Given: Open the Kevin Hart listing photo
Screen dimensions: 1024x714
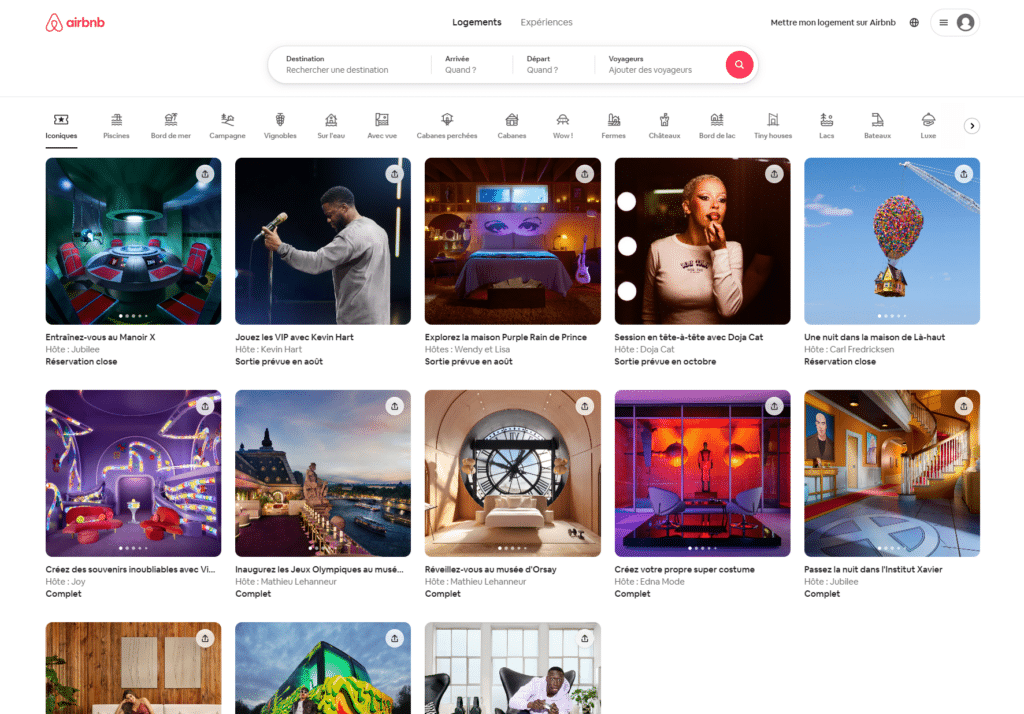Looking at the screenshot, I should click(x=322, y=241).
